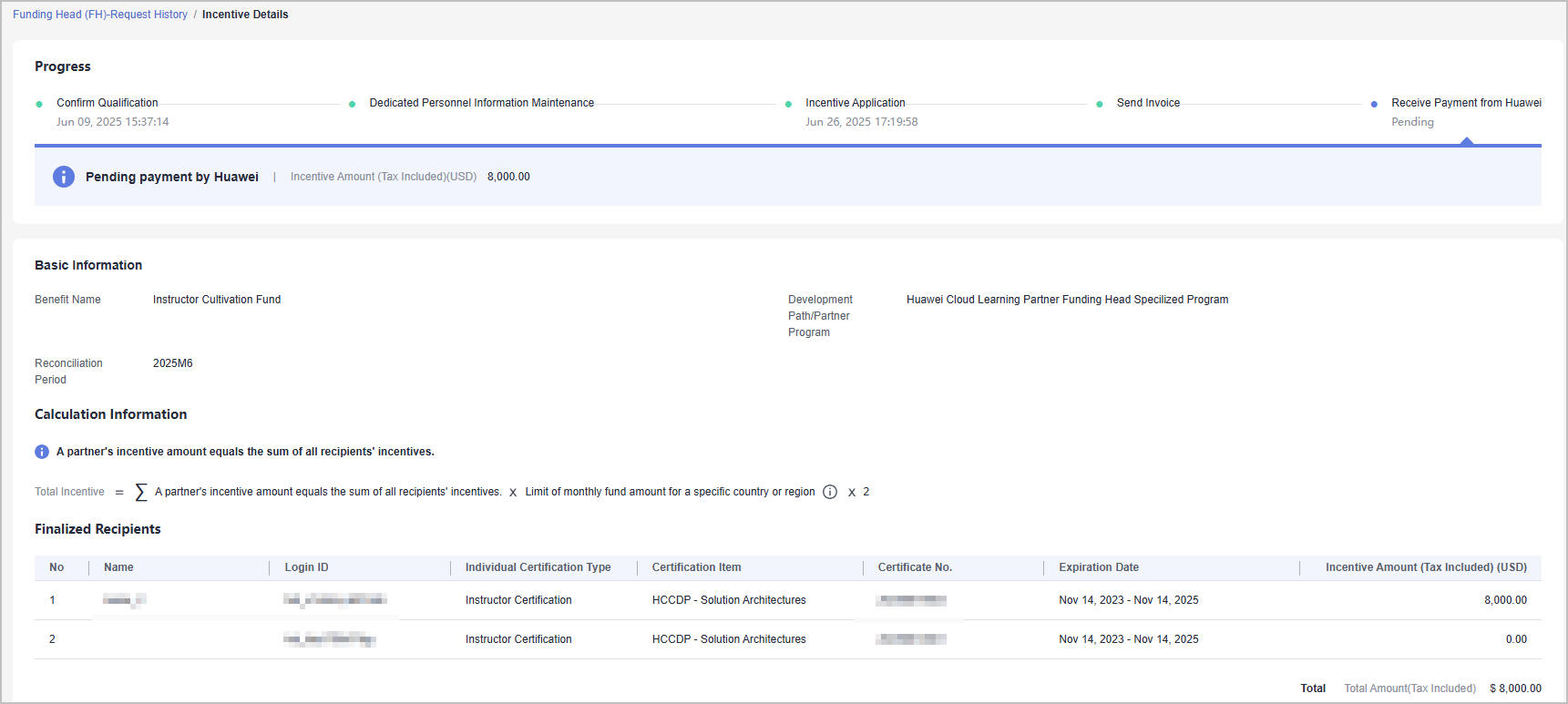Open the Send Invoice progress step label
The image size is (1568, 704).
[x=1148, y=103]
